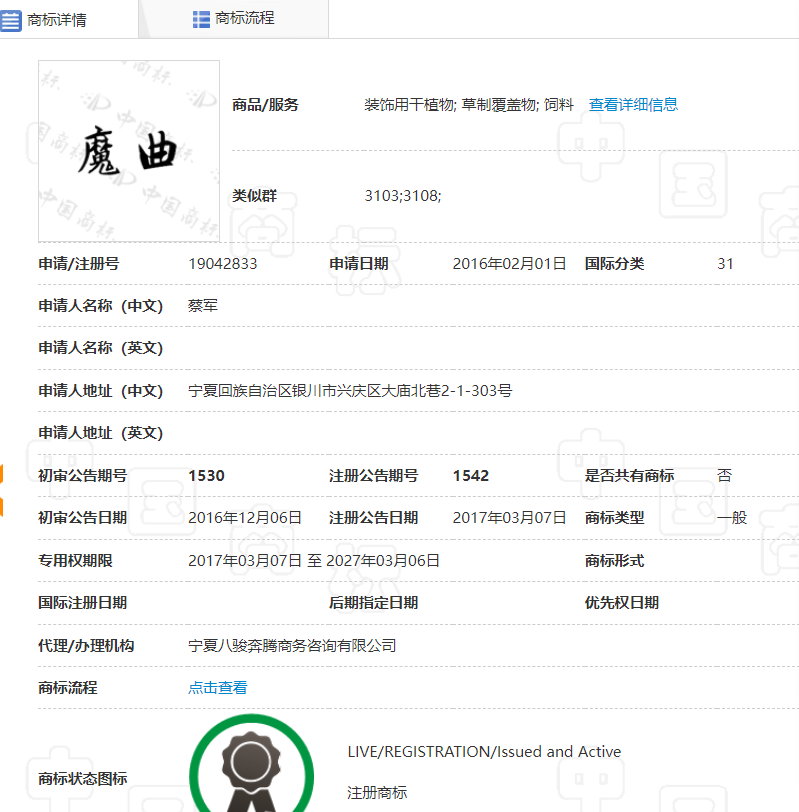This screenshot has width=799, height=812.
Task: Open the 商标流程 tab
Action: [245, 19]
